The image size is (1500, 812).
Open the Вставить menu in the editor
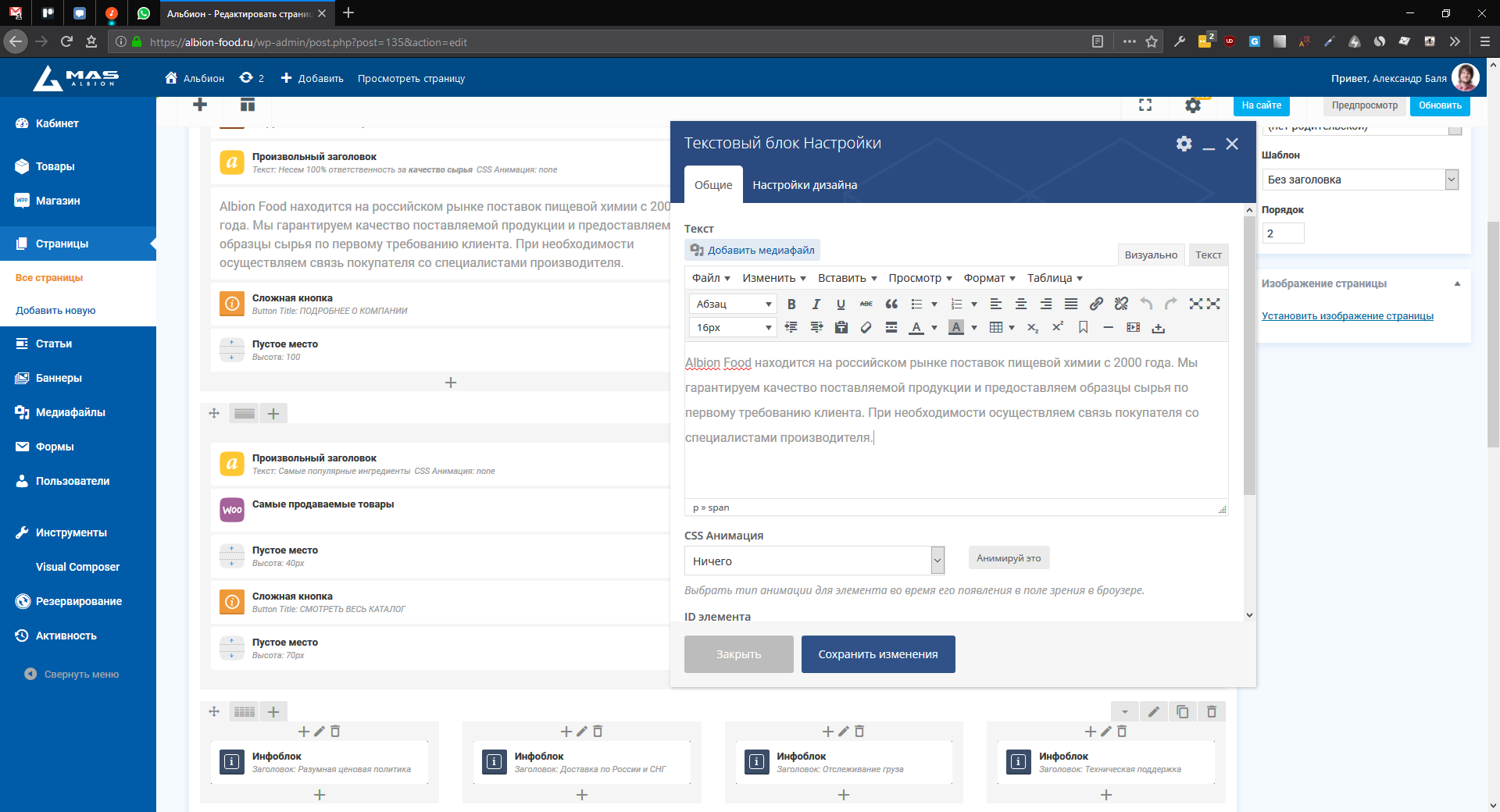tap(847, 279)
